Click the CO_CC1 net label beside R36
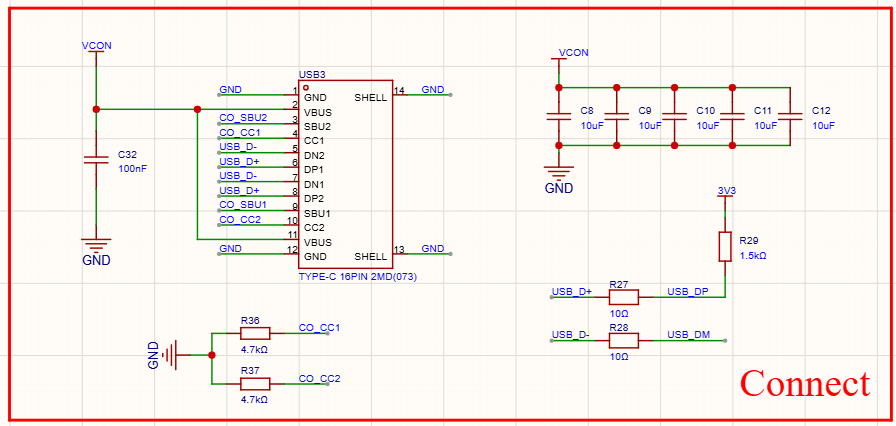896x426 pixels. tap(320, 328)
